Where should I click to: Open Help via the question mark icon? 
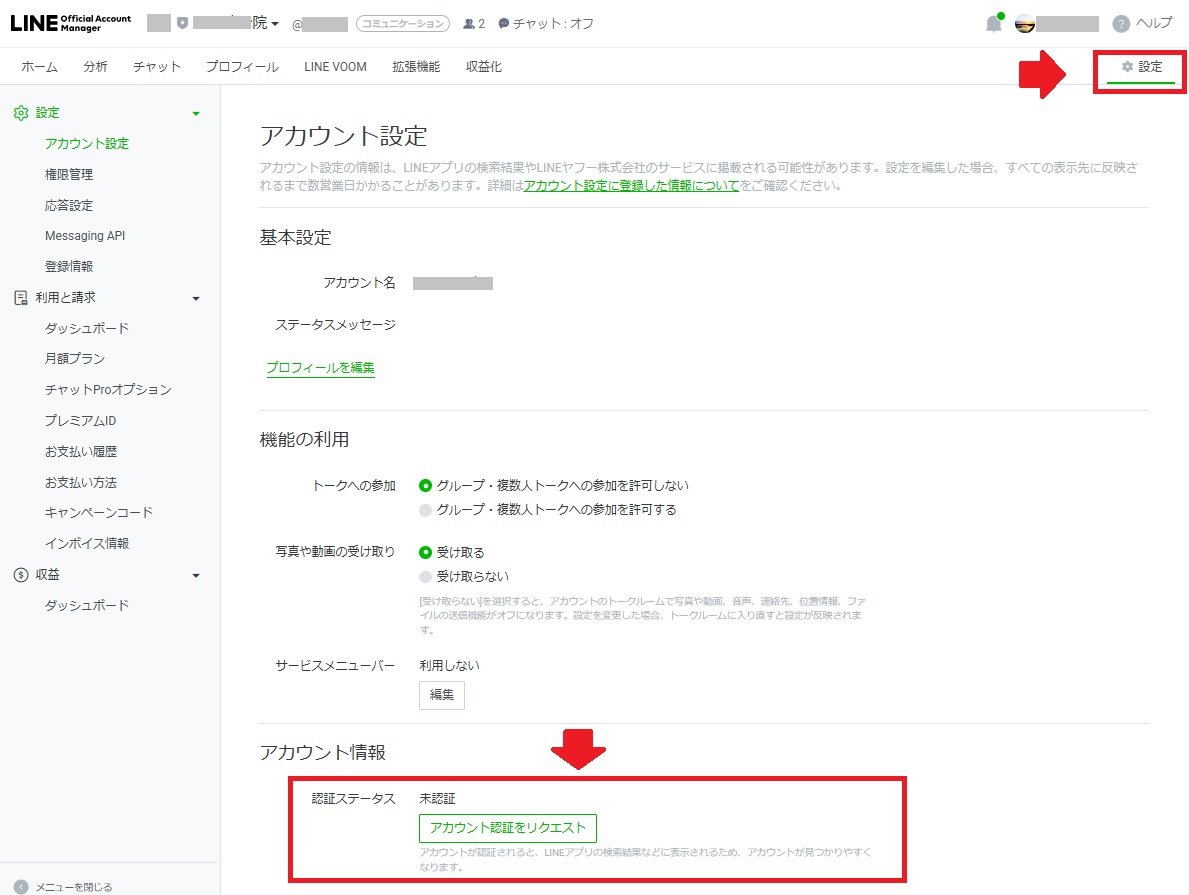tap(1121, 24)
